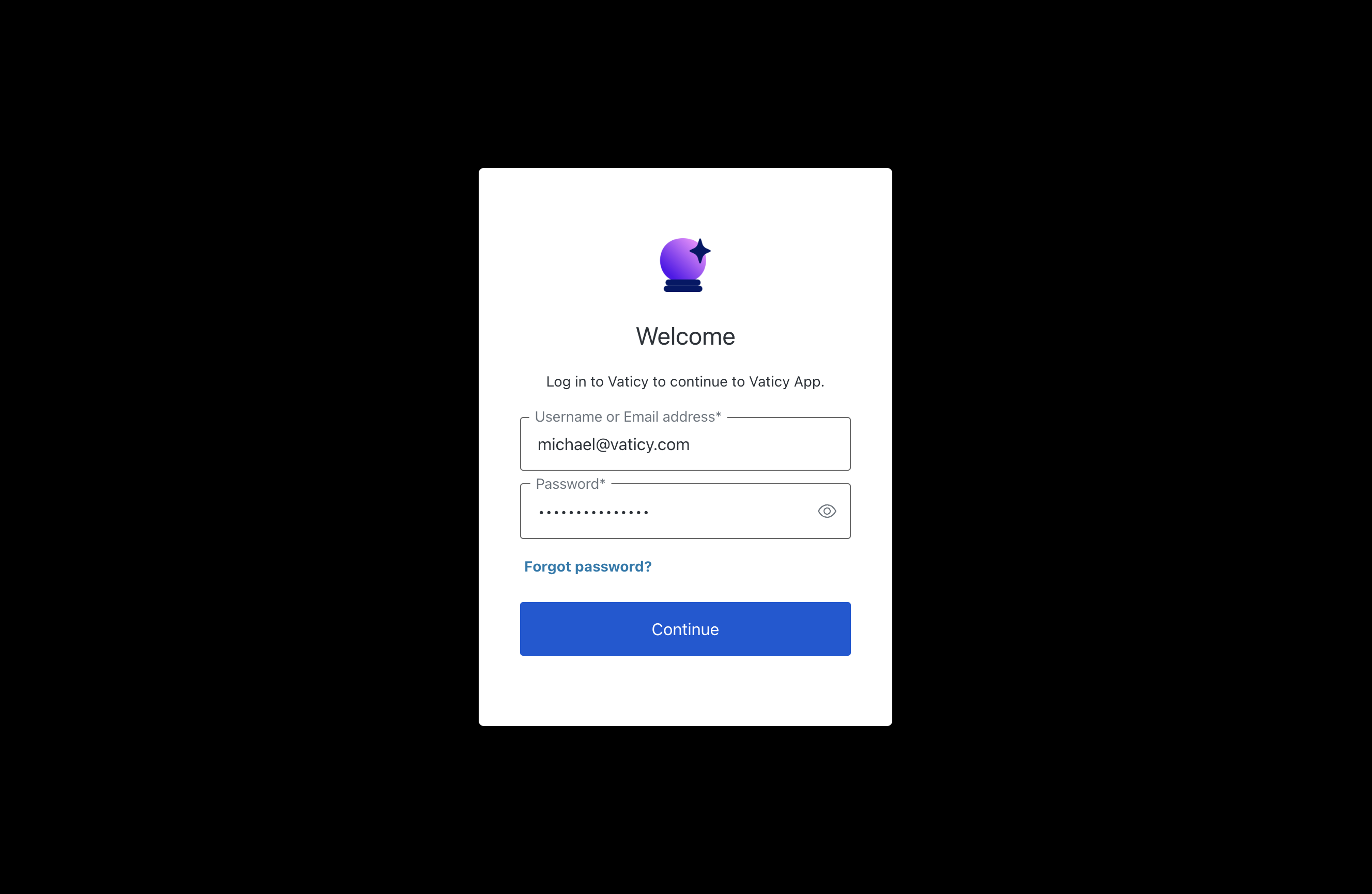
Task: Click the Vaticy crystal ball logo
Action: point(685,265)
